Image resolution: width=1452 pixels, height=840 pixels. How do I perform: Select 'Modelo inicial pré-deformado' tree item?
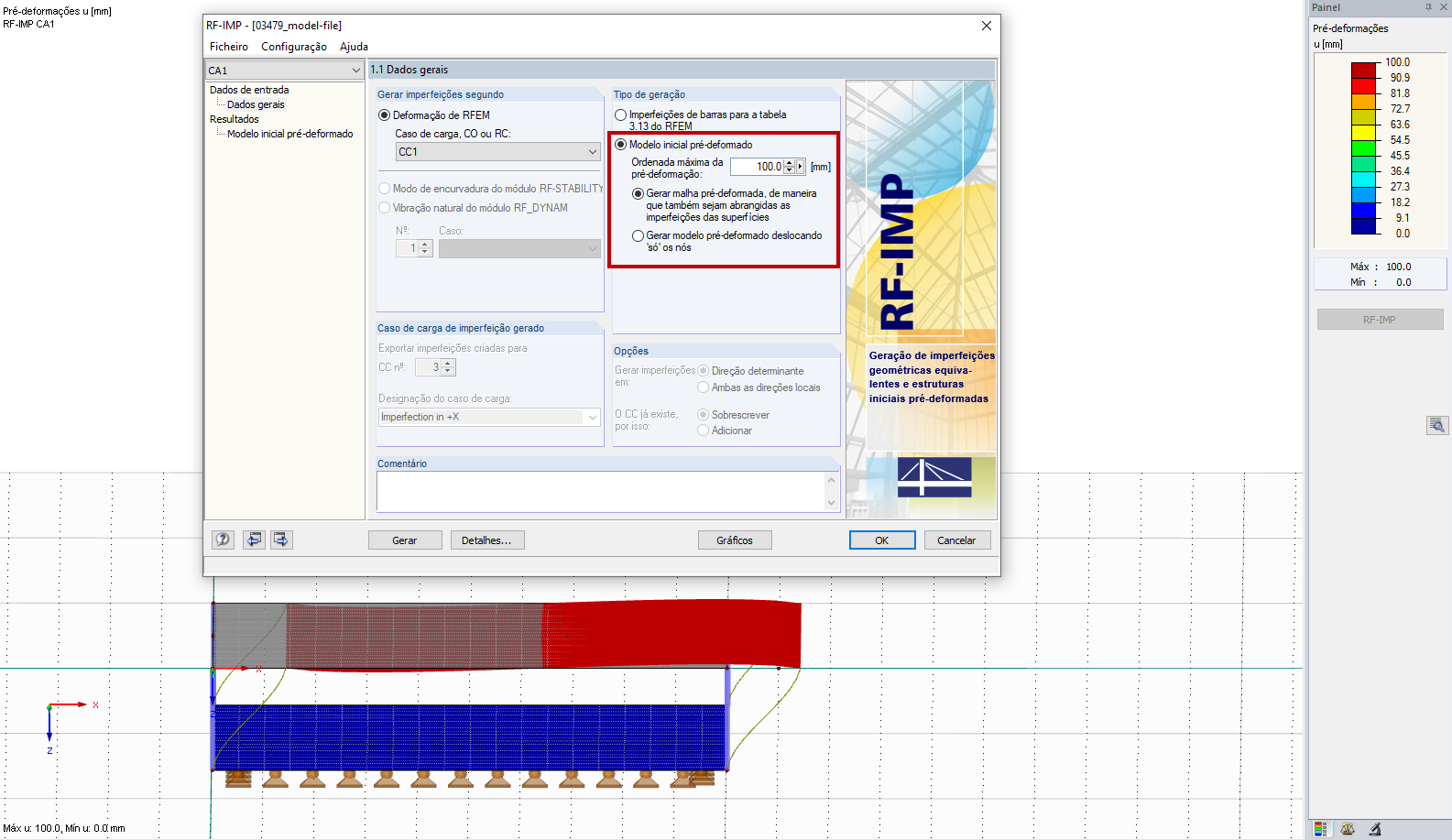[x=289, y=134]
